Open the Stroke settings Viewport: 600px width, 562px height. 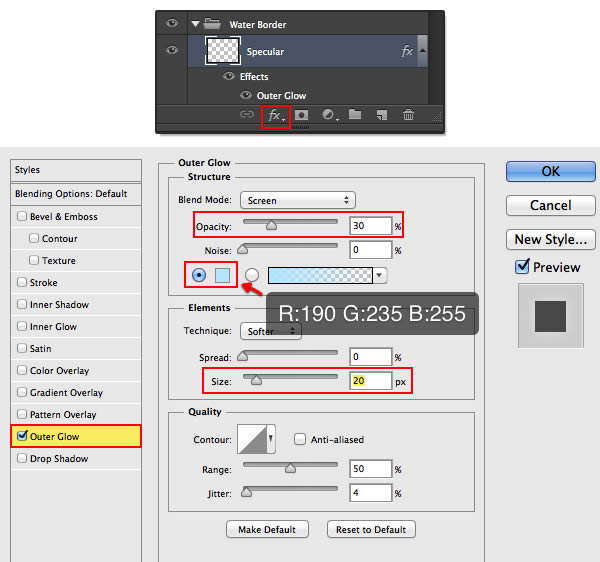pos(44,282)
